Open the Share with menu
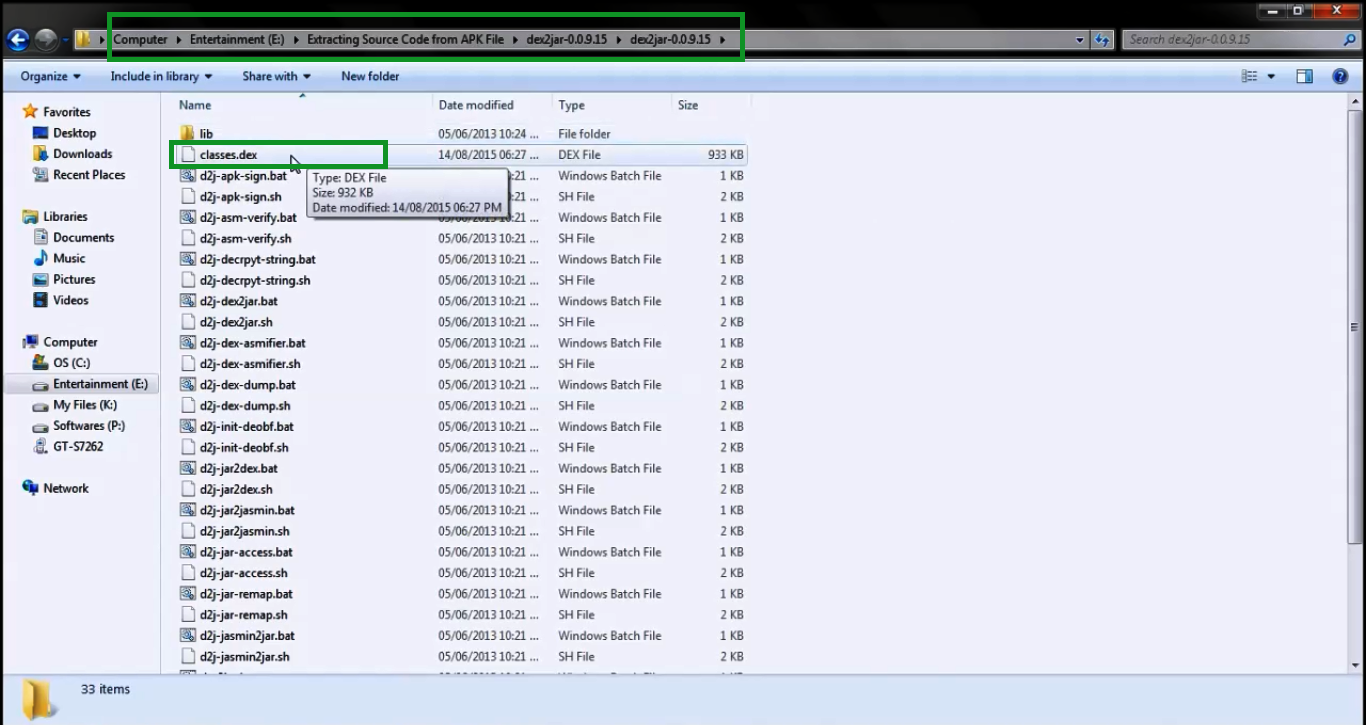This screenshot has width=1366, height=725. [x=270, y=75]
